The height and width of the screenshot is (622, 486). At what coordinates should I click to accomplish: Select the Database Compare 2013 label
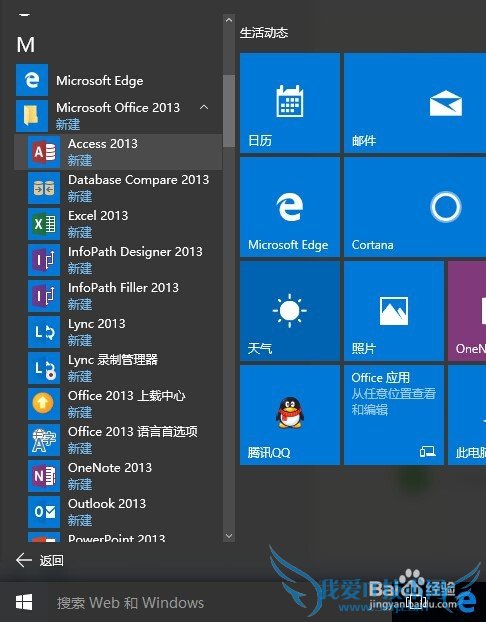point(138,180)
